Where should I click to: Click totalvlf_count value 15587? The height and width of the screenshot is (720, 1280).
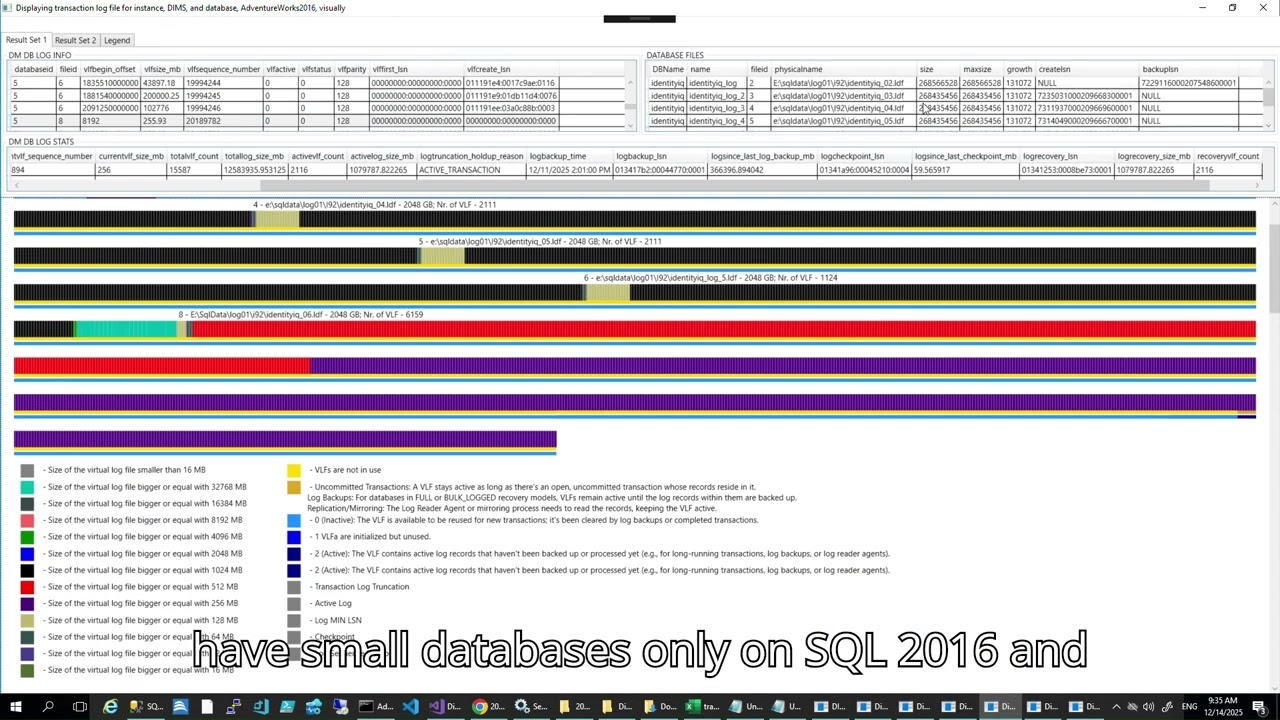[x=194, y=170]
